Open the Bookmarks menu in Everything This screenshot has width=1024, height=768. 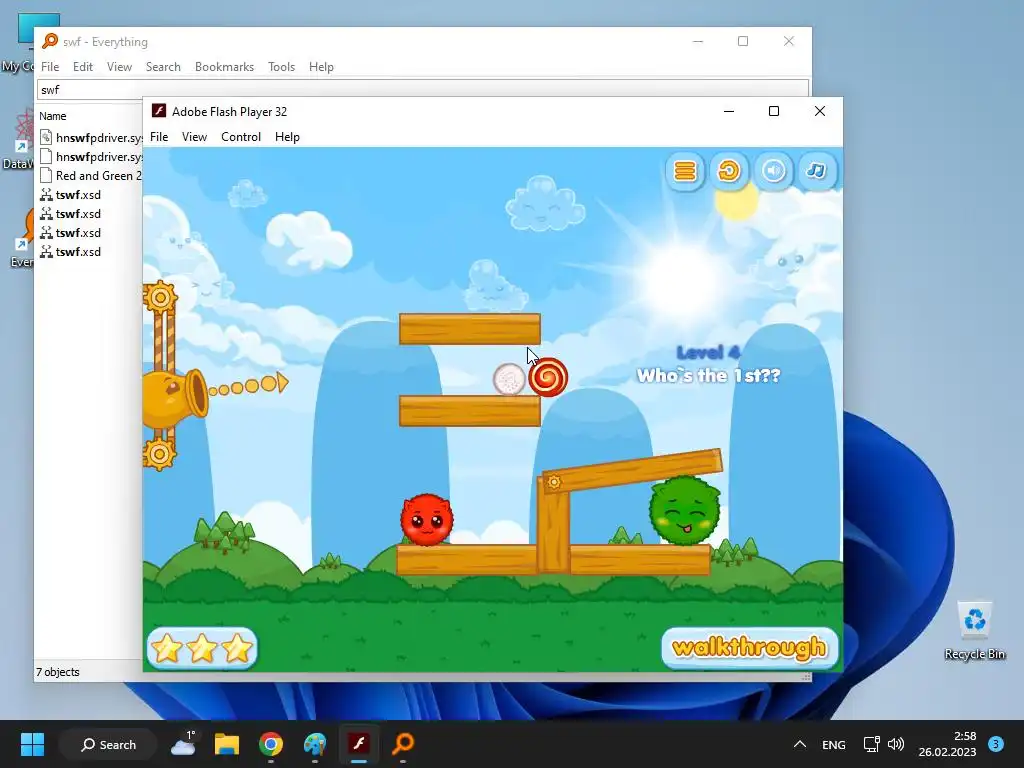224,67
